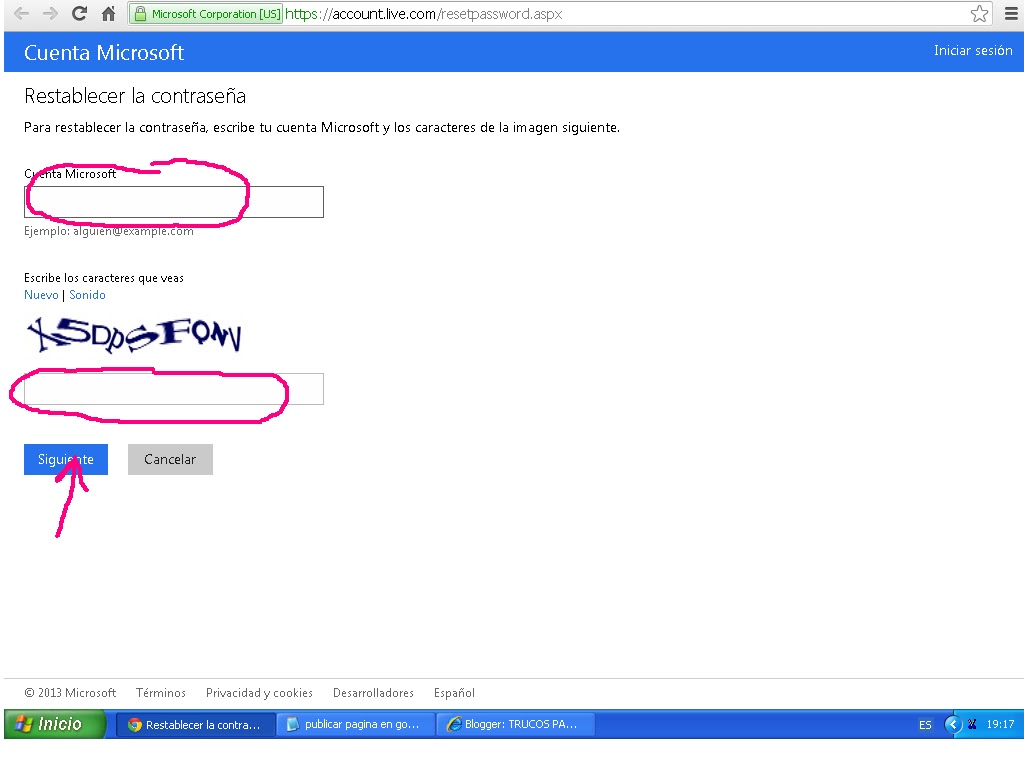The width and height of the screenshot is (1024, 768).
Task: Click the address bar URL
Action: click(x=423, y=14)
